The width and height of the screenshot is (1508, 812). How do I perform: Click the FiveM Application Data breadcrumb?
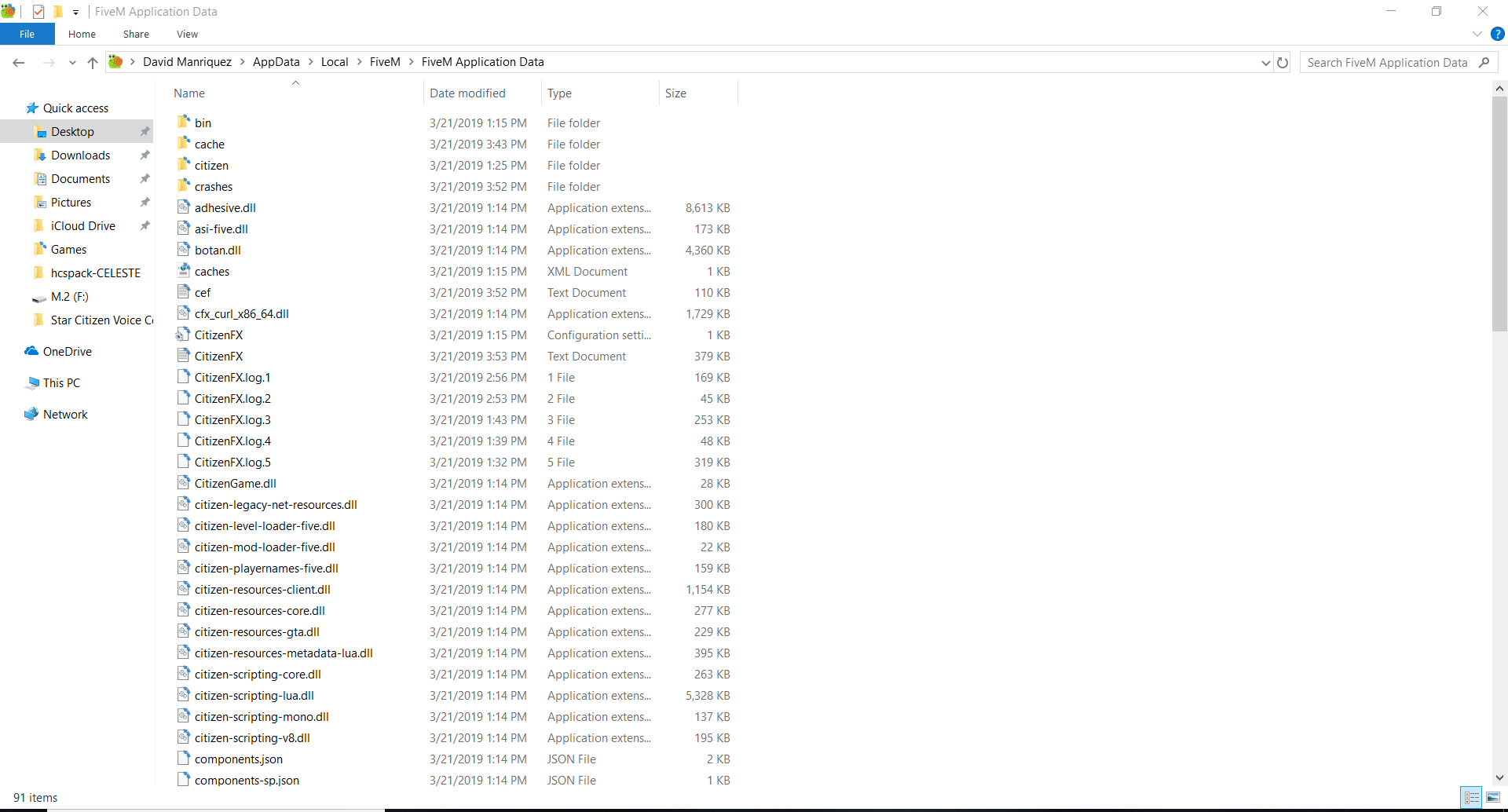pyautogui.click(x=482, y=62)
